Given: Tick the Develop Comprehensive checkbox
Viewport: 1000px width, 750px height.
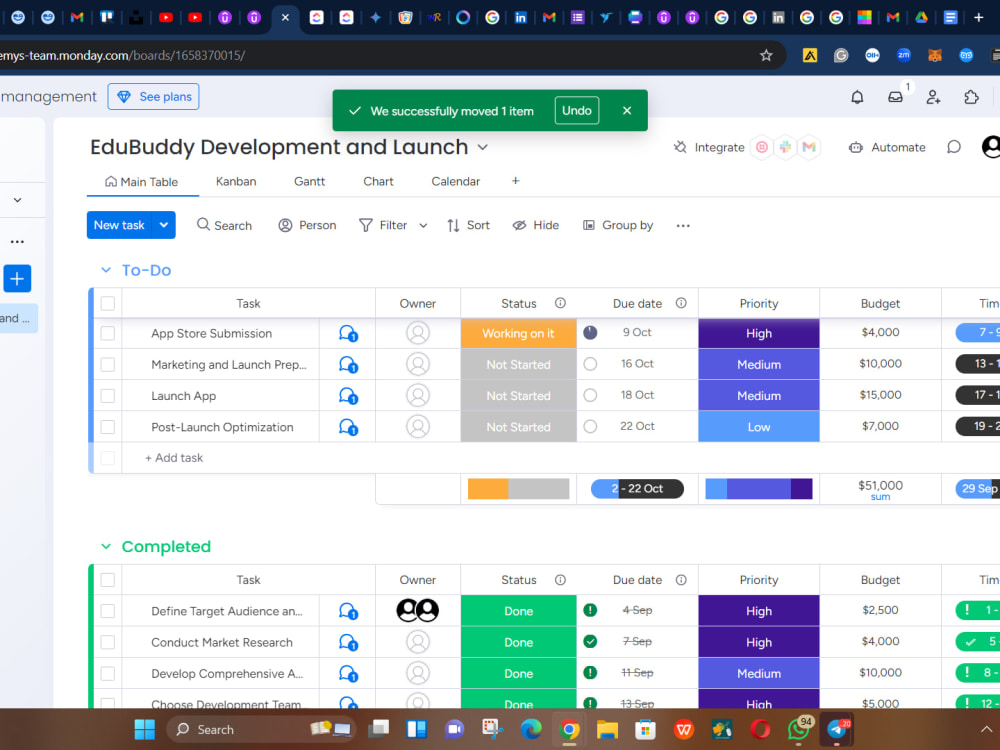Looking at the screenshot, I should click(108, 673).
